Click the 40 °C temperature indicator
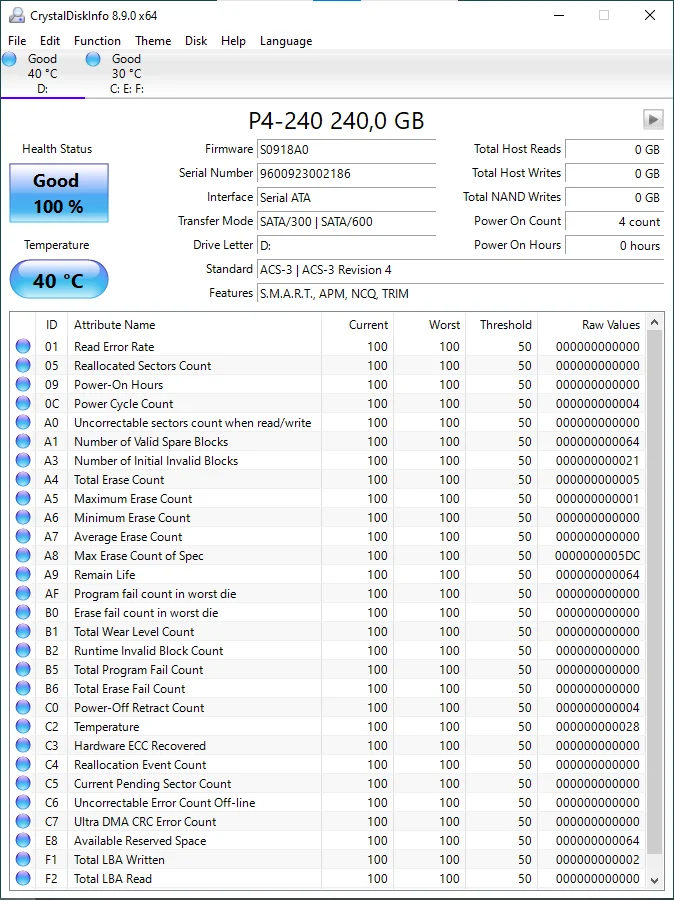Screen dimensions: 674x900 tap(59, 280)
